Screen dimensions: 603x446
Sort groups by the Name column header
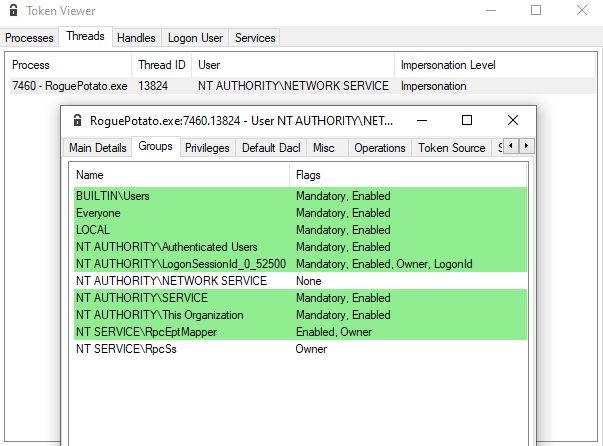click(180, 175)
